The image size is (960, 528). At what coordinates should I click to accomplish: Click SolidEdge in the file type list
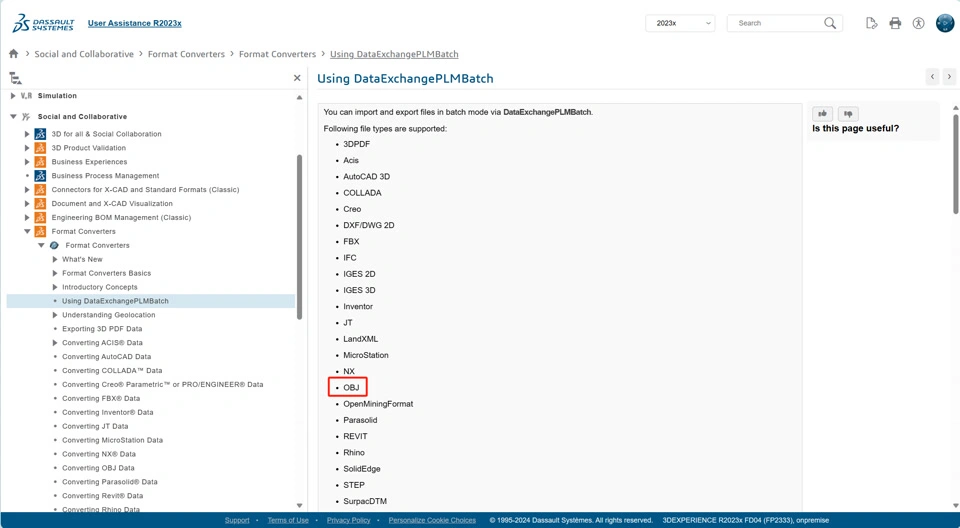[362, 469]
